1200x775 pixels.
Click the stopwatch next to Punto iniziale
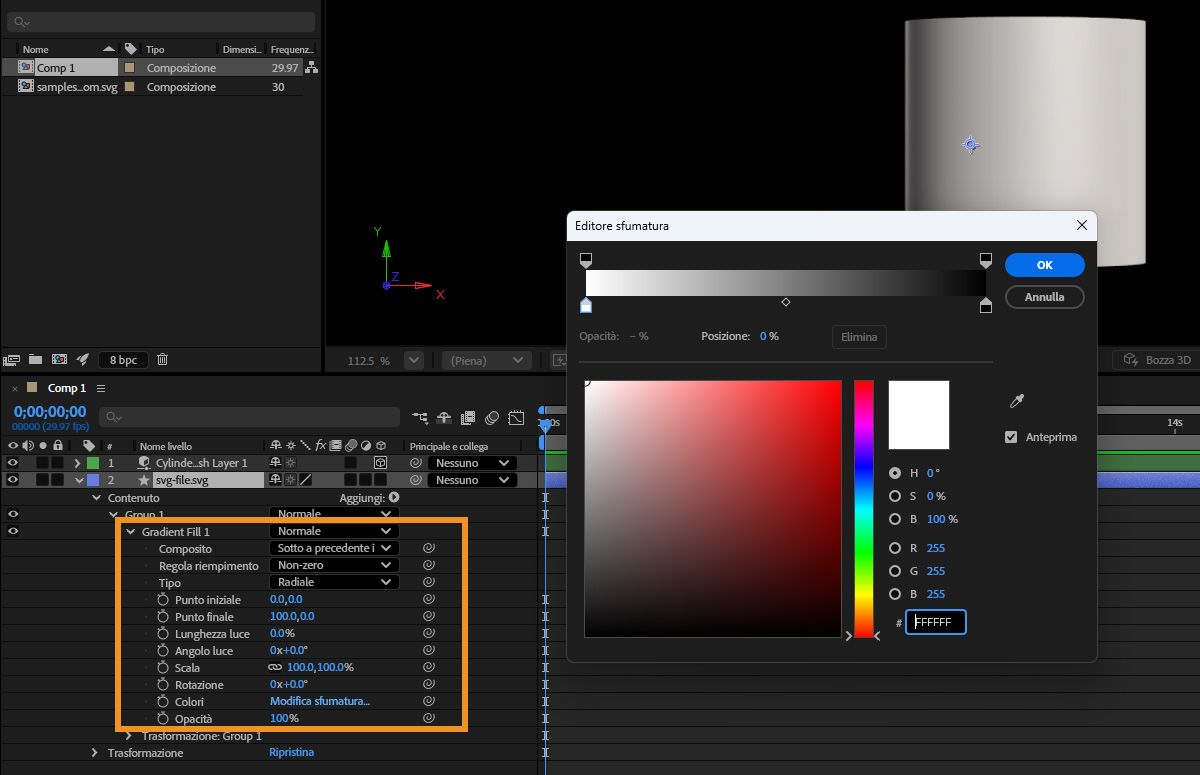coord(164,599)
